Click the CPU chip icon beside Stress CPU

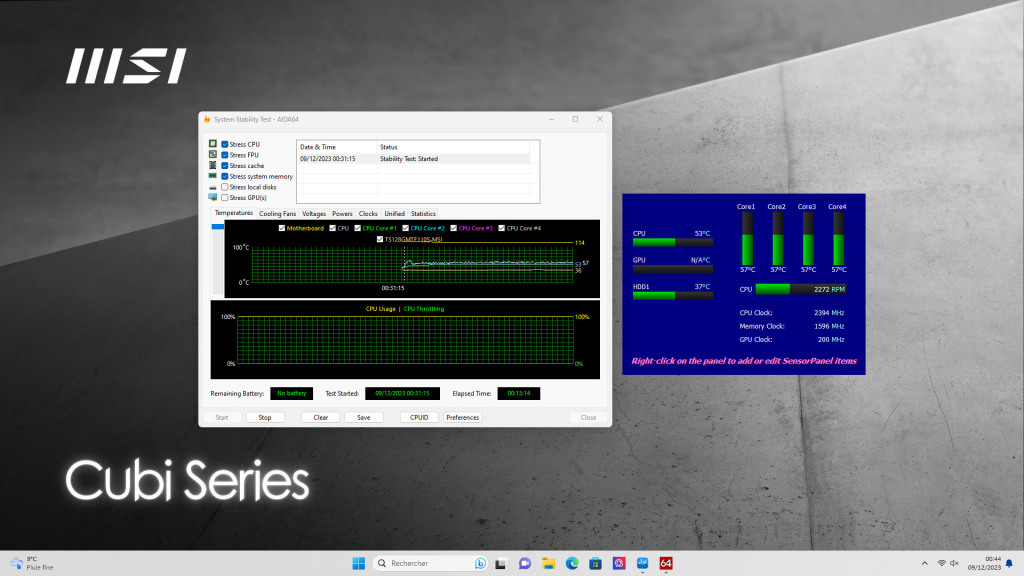(213, 144)
